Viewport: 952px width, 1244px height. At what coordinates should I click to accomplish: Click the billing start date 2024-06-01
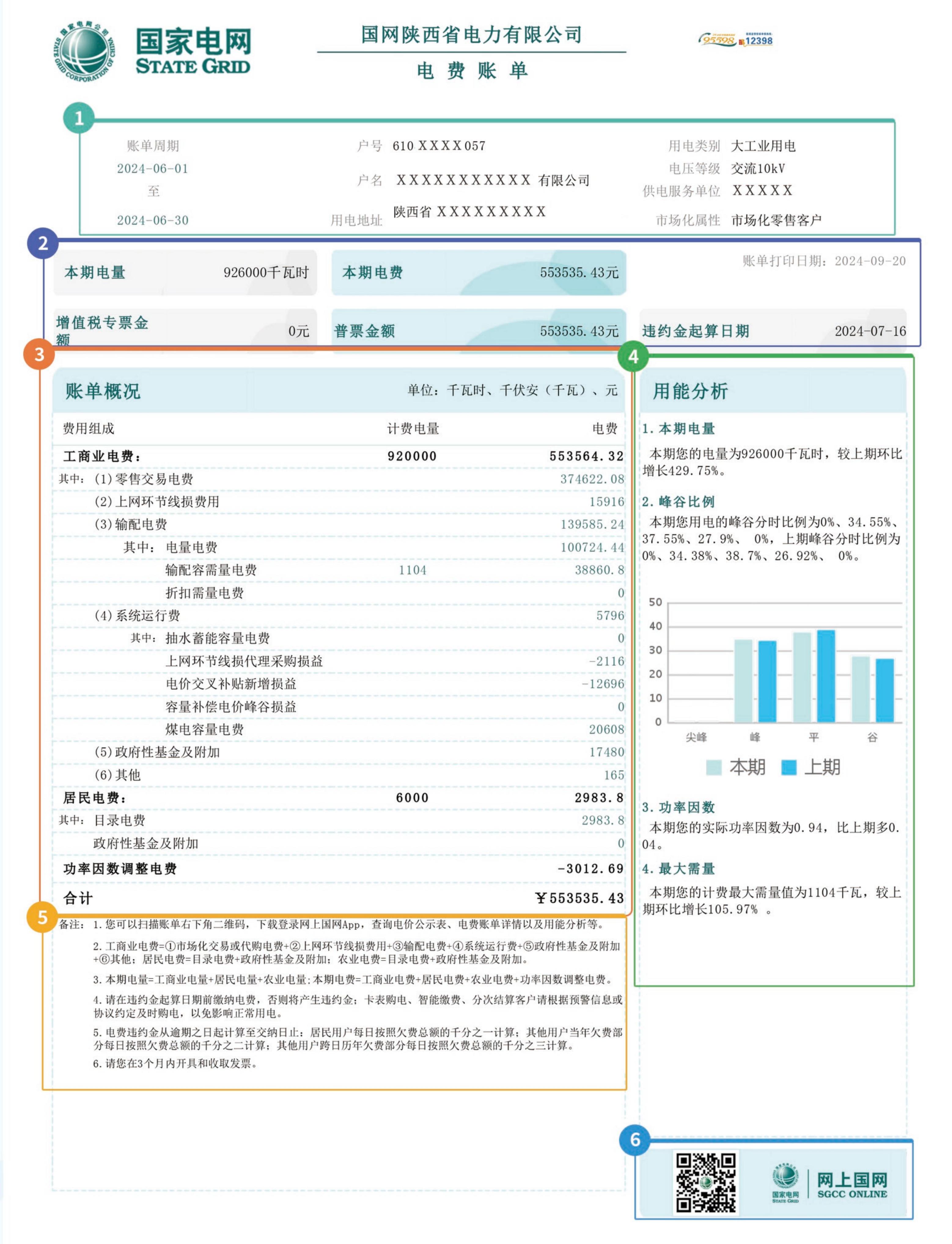tap(153, 168)
